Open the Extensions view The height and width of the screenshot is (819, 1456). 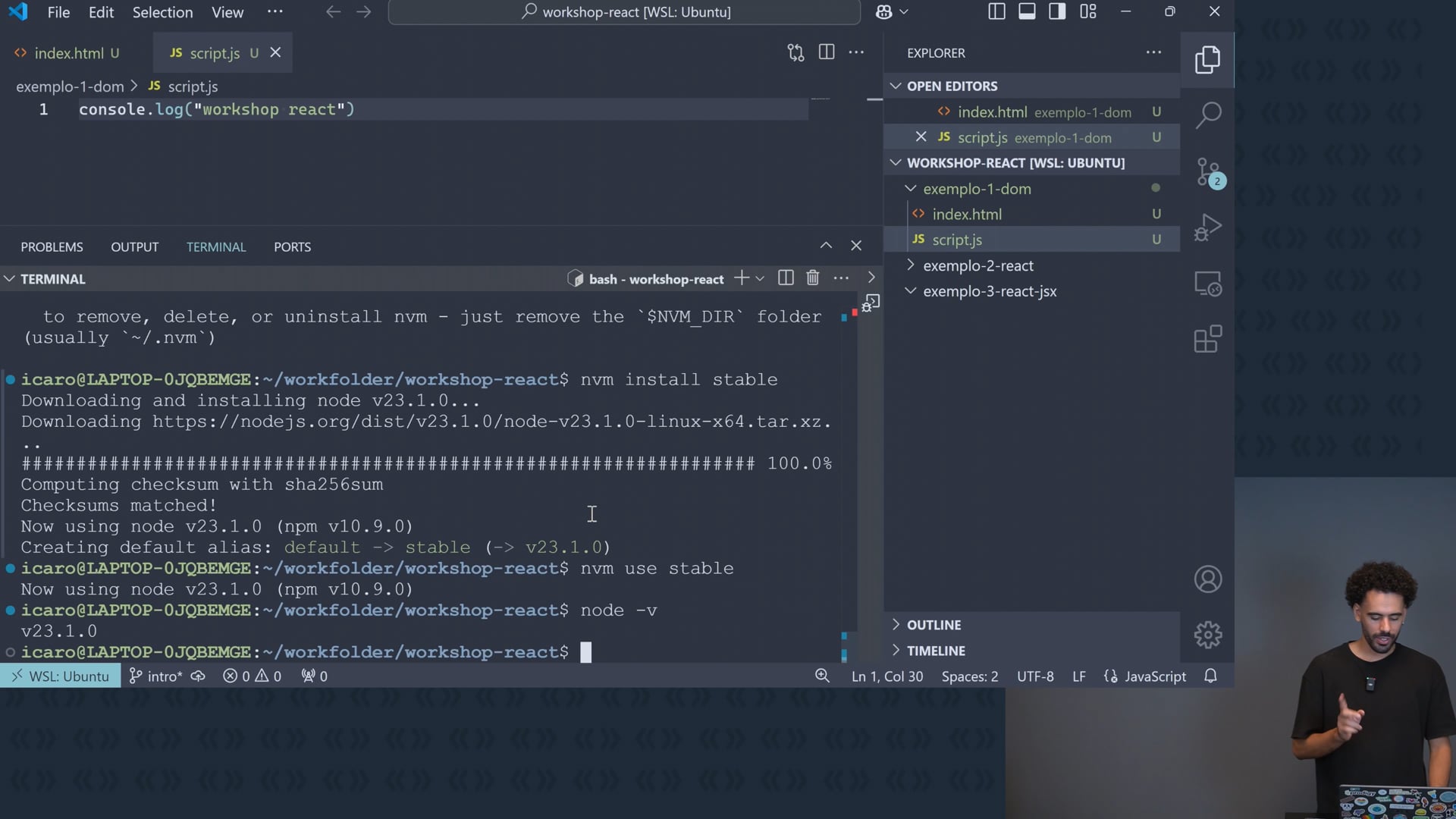1208,339
